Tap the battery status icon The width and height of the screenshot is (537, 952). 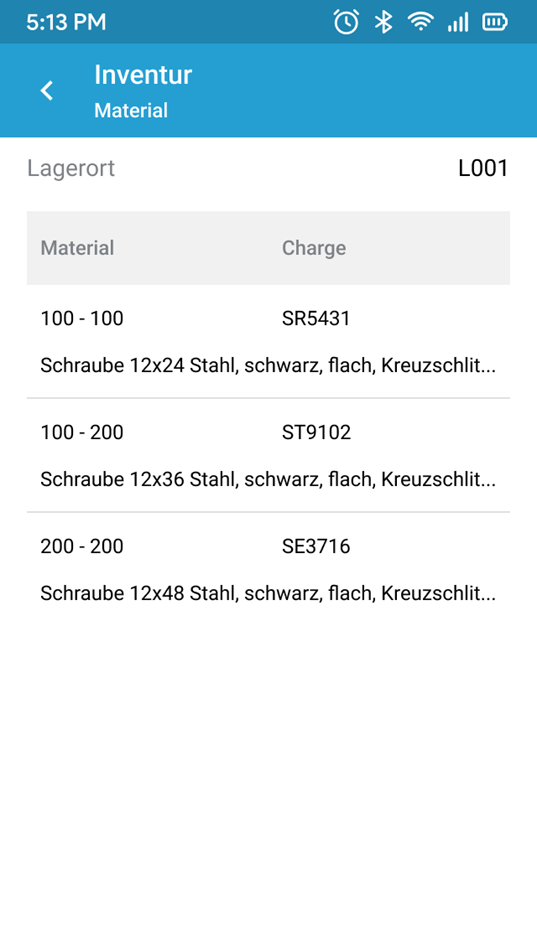click(495, 22)
